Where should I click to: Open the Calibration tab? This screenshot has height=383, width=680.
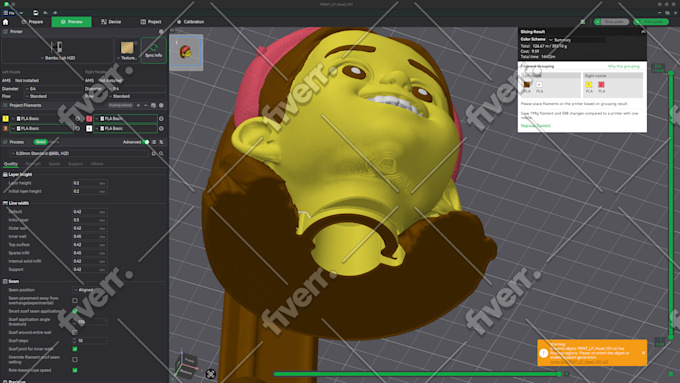tap(190, 22)
